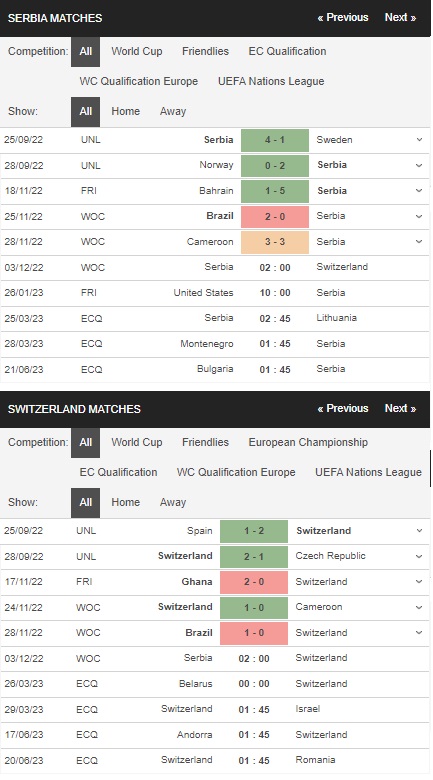Screen dimensions: 433x780
Task: Expand the Cameroon 3-3 Serbia match chevron
Action: click(419, 242)
